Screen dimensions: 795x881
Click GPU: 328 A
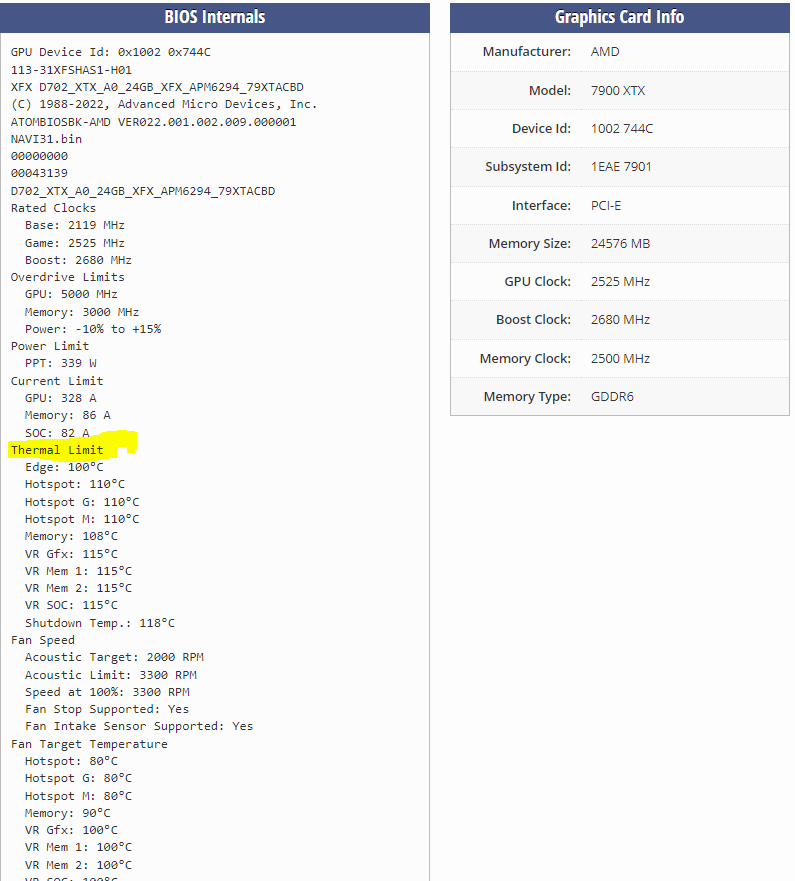tap(61, 398)
